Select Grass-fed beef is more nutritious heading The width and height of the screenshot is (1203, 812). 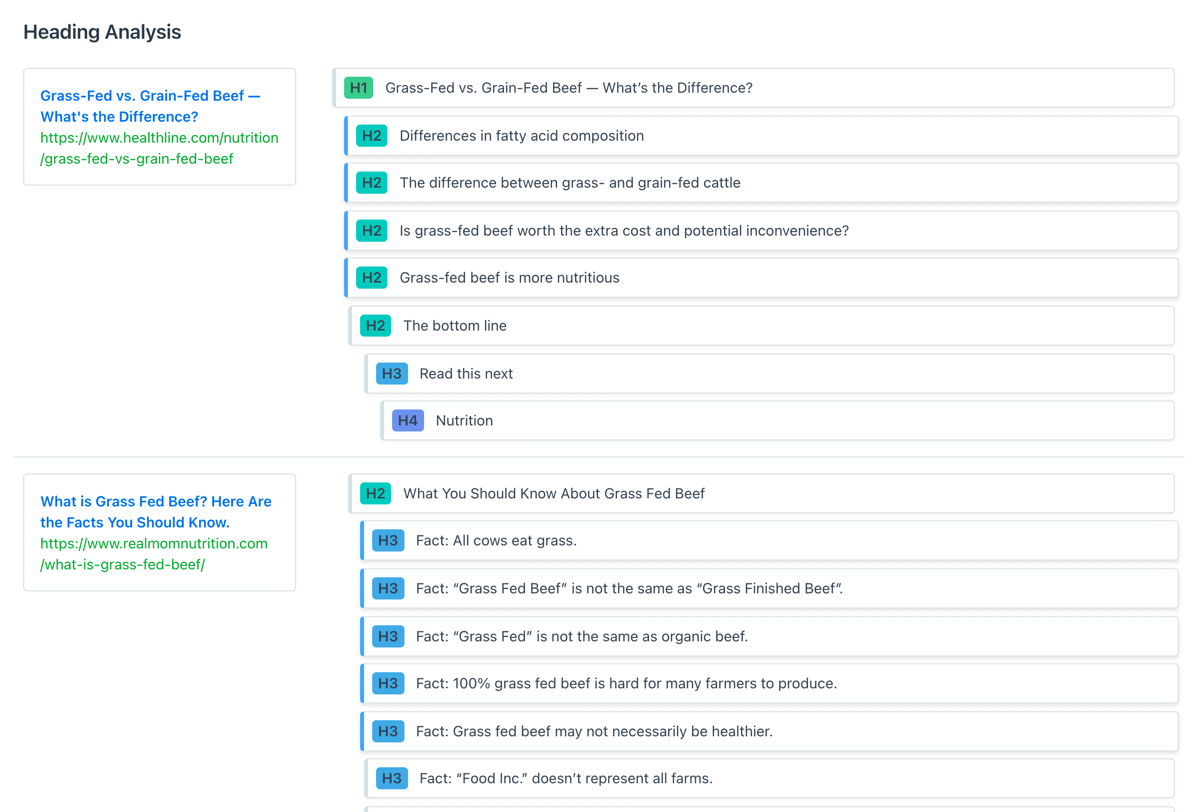(x=509, y=278)
